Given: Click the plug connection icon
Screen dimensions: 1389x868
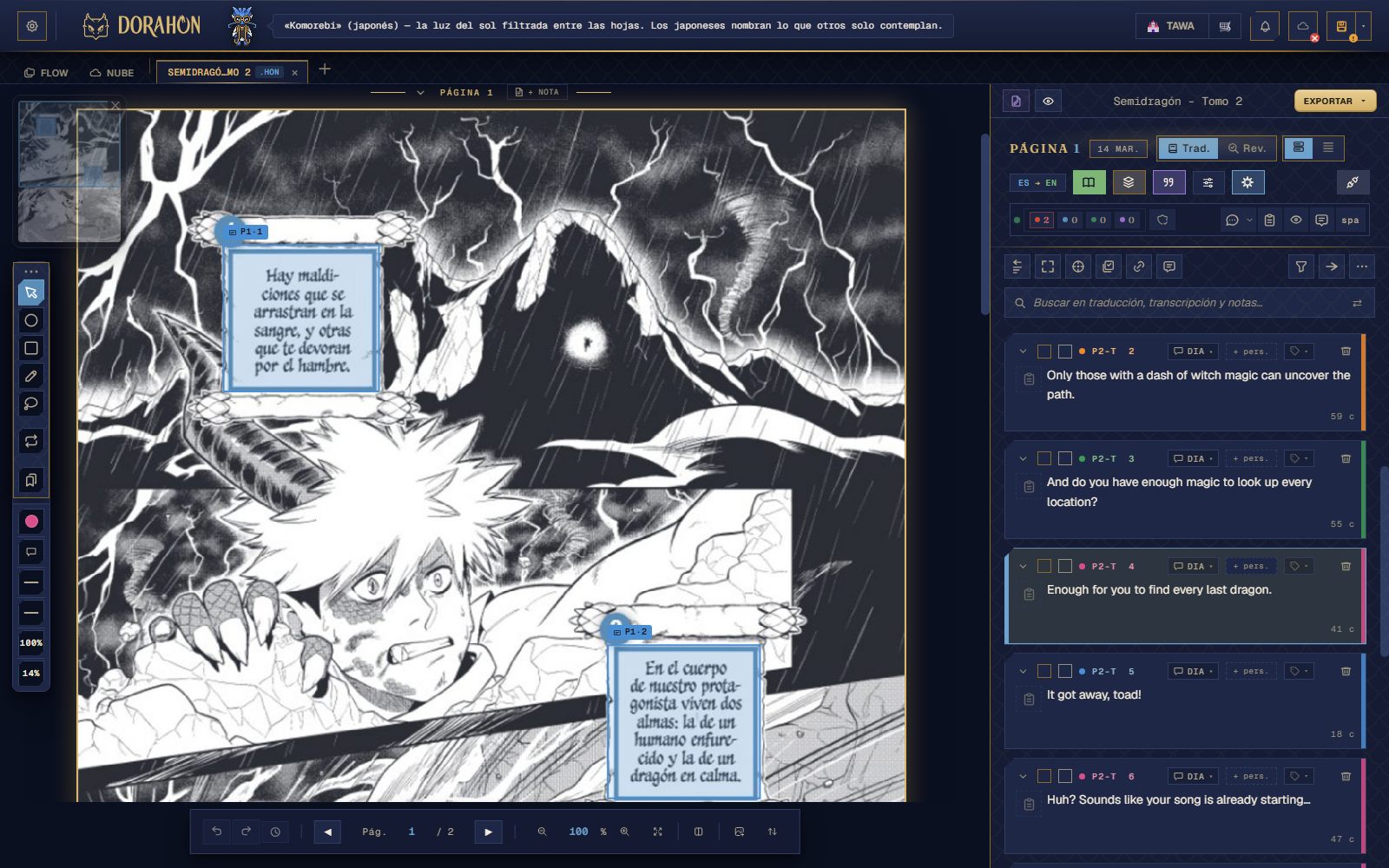Looking at the screenshot, I should 1353,182.
